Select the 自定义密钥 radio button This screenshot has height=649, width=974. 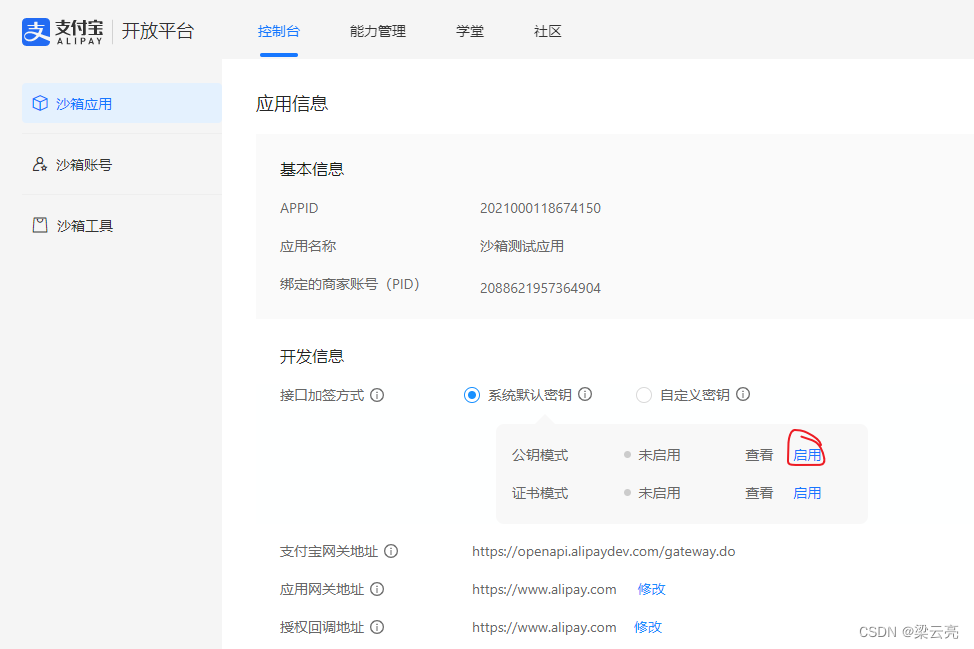644,395
